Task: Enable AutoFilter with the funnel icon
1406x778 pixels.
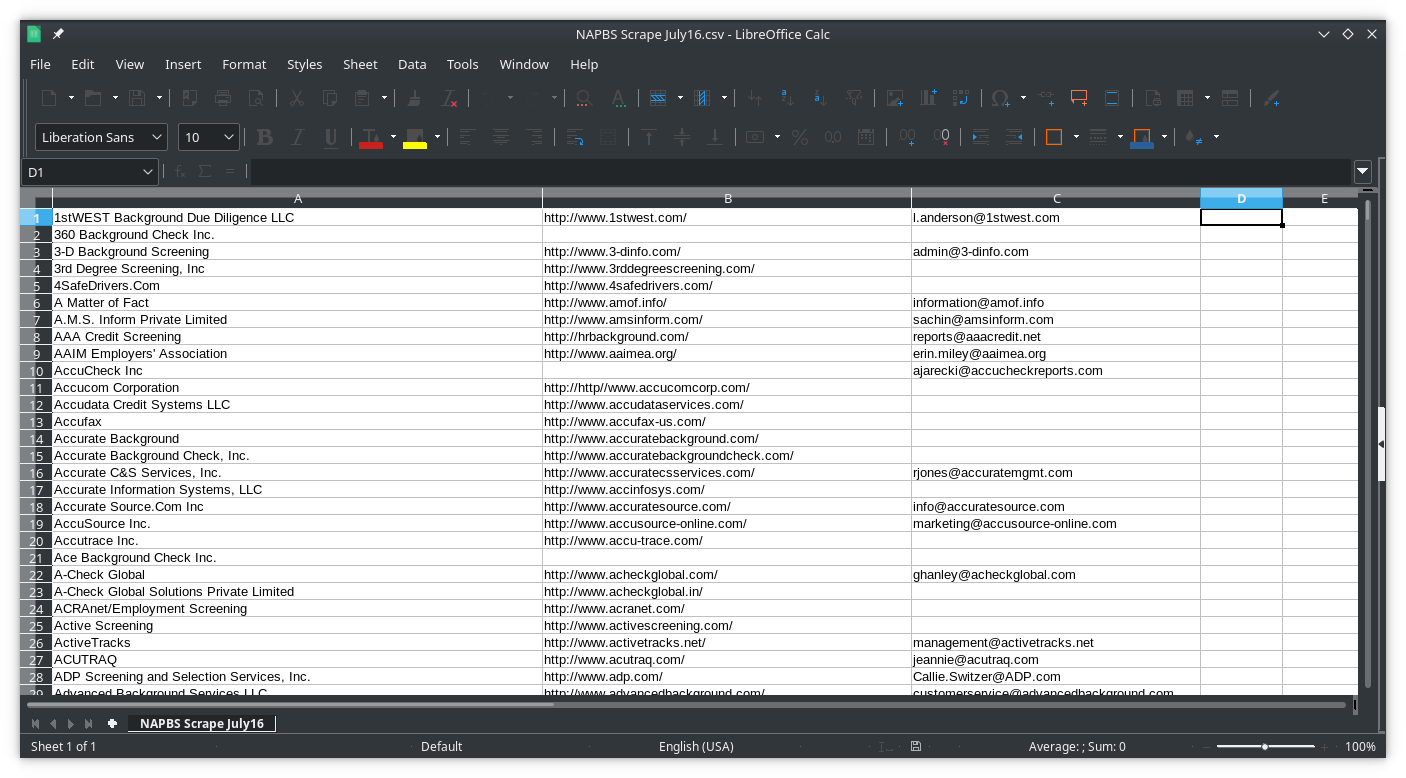Action: [x=854, y=98]
